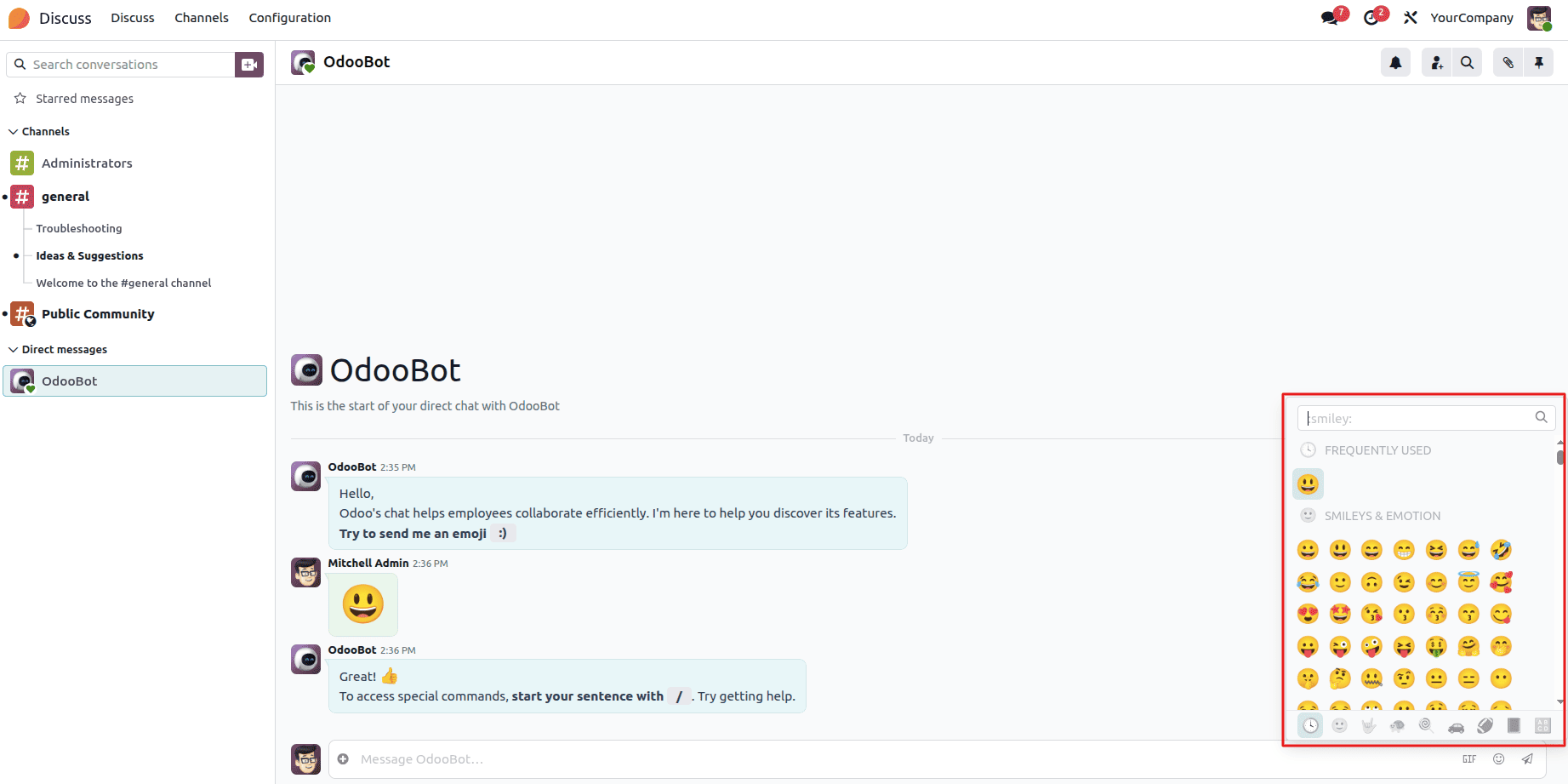Open Starred messages
This screenshot has width=1568, height=784.
[85, 99]
